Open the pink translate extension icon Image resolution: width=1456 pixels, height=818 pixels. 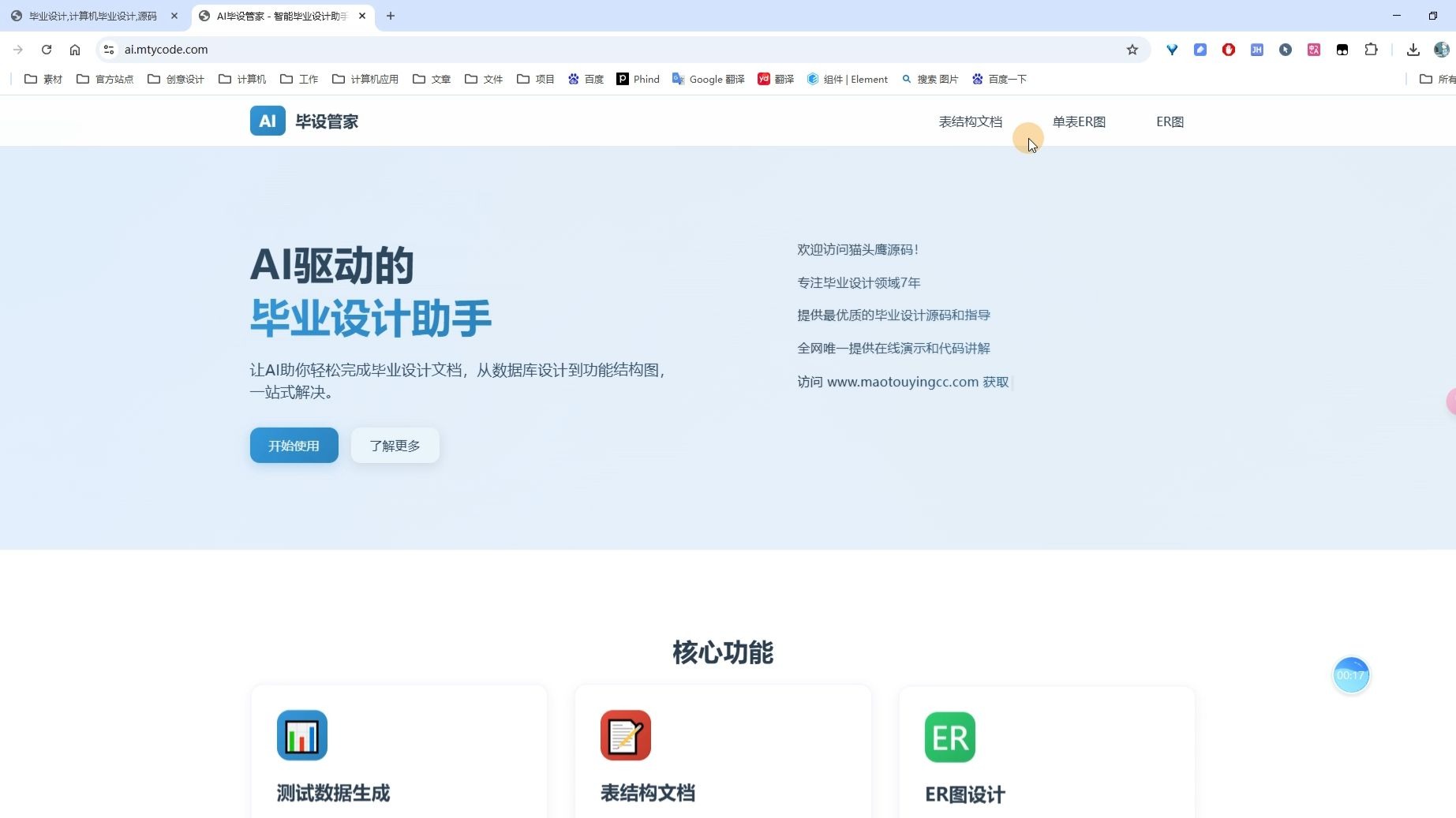coord(1314,49)
